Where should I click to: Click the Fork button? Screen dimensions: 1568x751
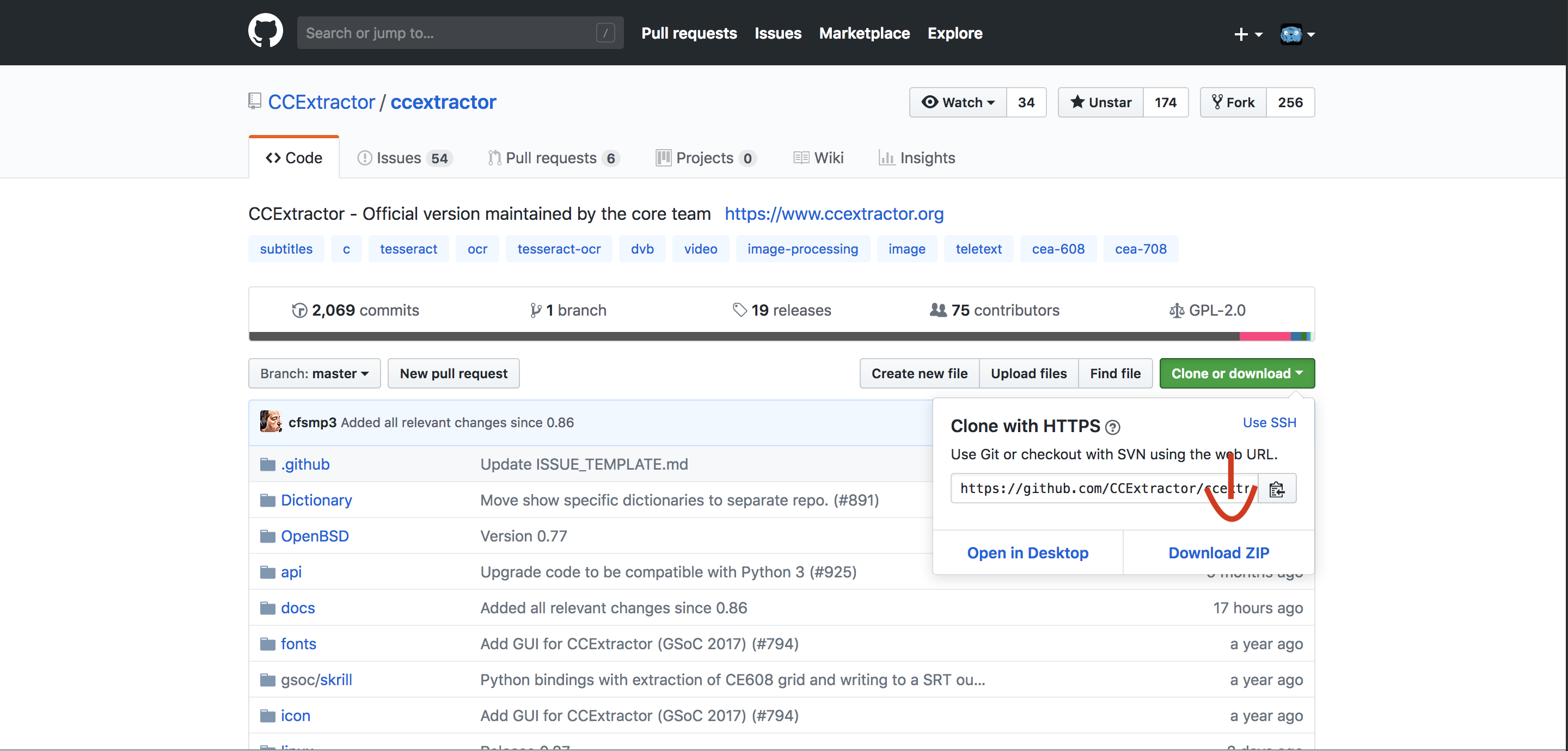[1233, 102]
